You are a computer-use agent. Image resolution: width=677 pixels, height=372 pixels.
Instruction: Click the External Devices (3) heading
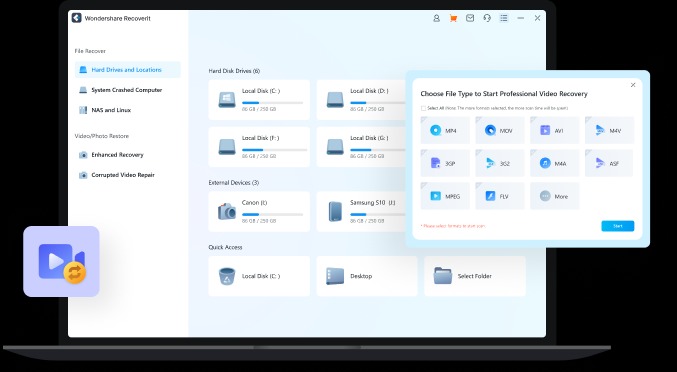[x=234, y=183]
